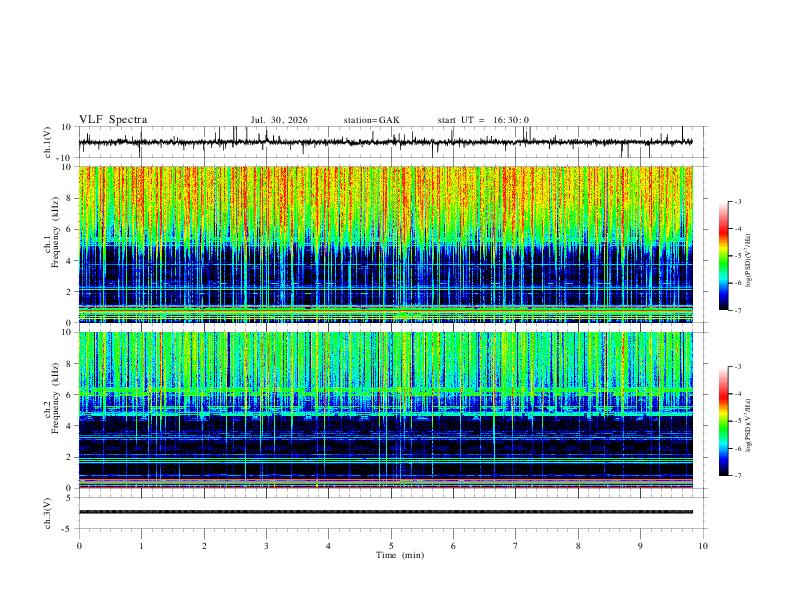Screen dimensions: 792x612
Task: Click the Time (min) axis label
Action: 400,555
